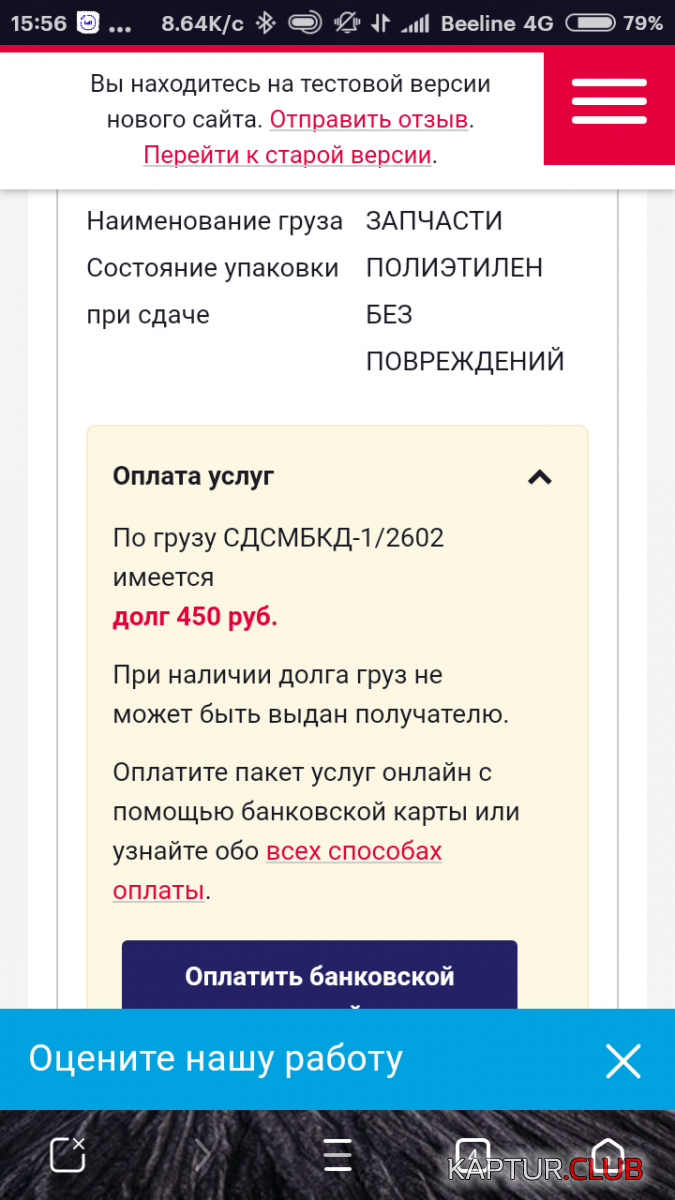Tap the 'долг 450 руб.' debt text
Viewport: 675px width, 1200px height.
tap(195, 617)
